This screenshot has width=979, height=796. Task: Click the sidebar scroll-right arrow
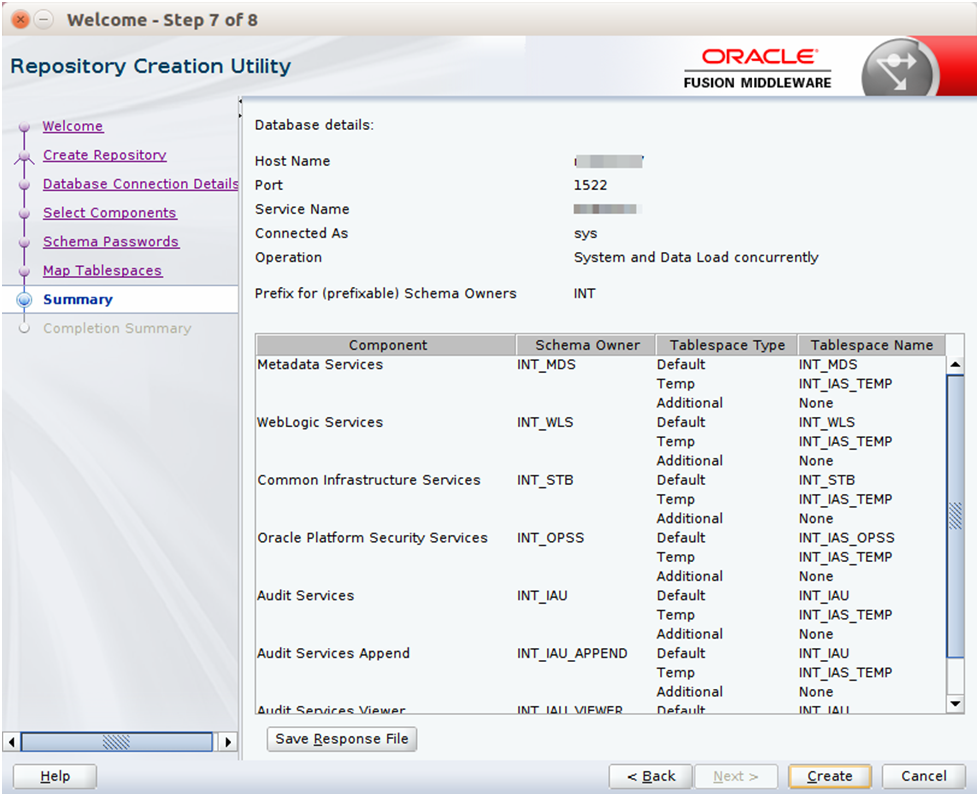(x=228, y=742)
